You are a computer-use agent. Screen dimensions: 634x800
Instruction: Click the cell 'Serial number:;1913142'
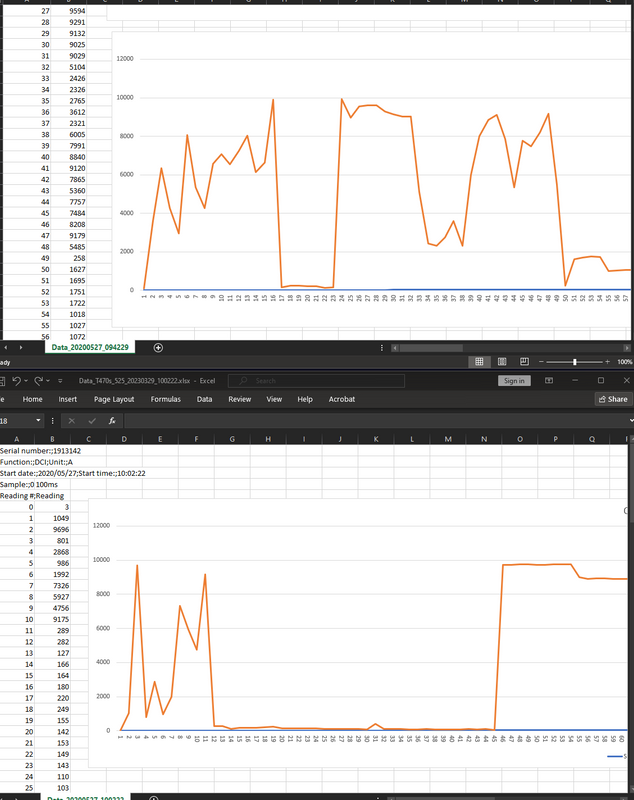[40, 451]
